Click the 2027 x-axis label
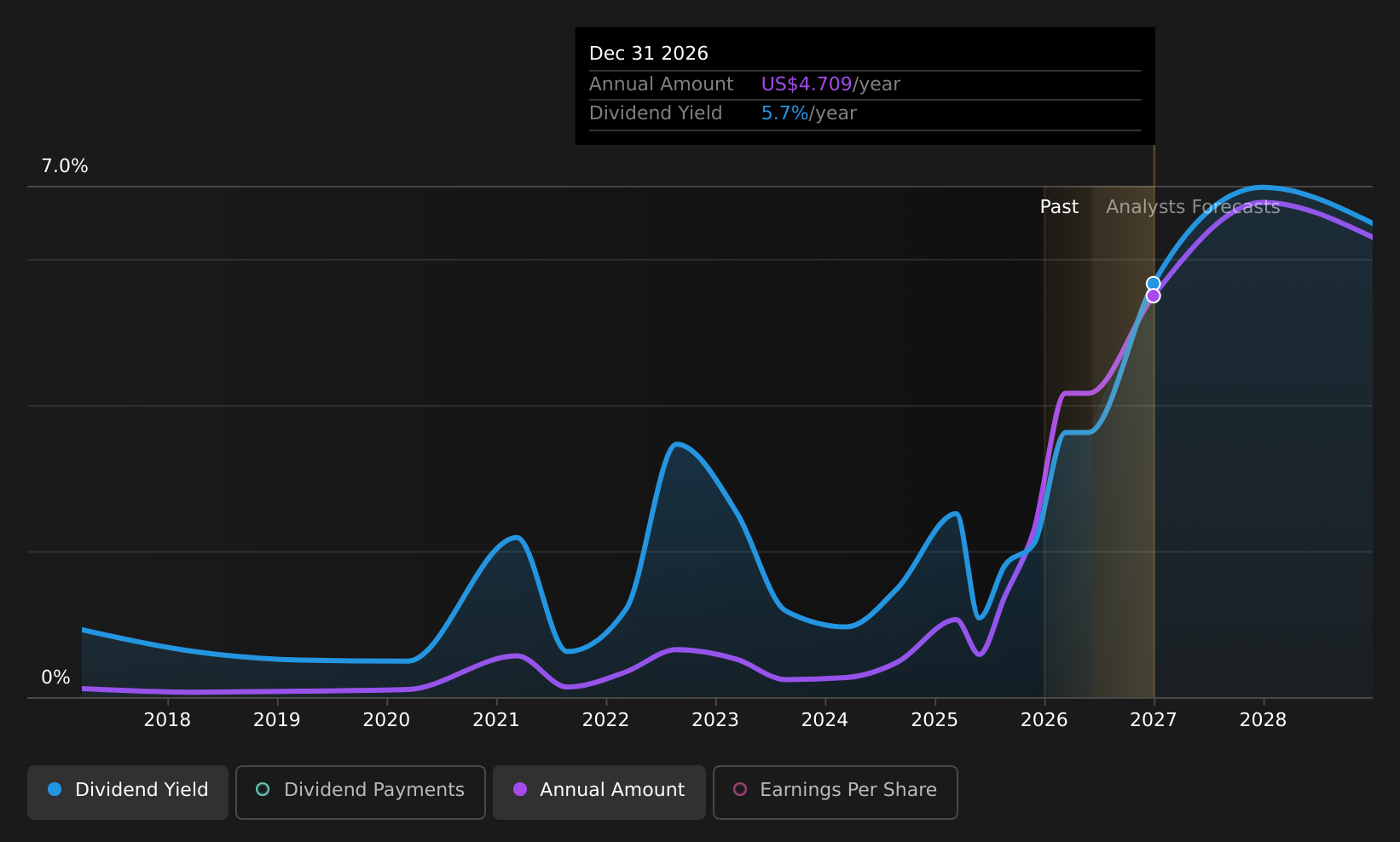1400x842 pixels. (1154, 720)
